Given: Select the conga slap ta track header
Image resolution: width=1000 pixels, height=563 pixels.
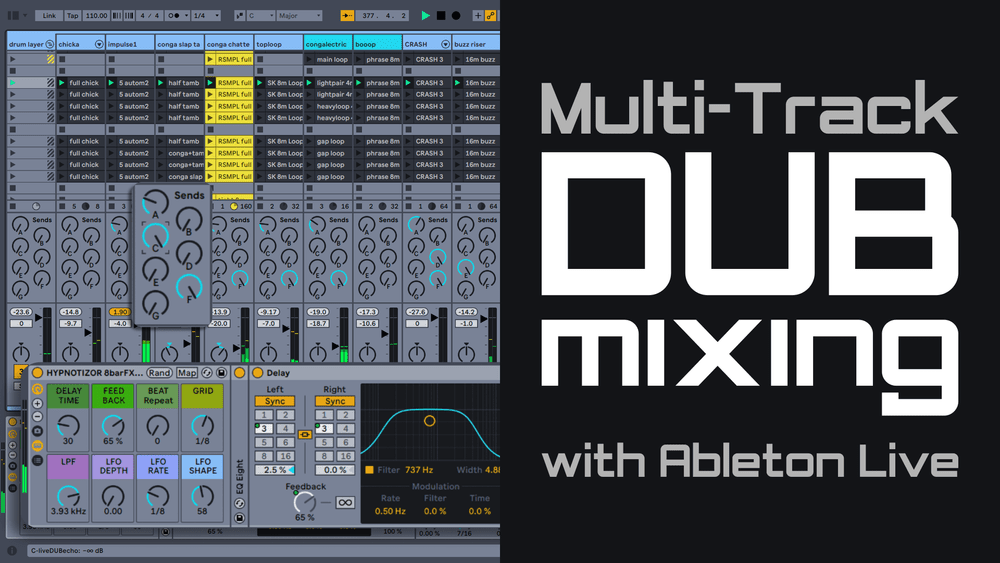Looking at the screenshot, I should click(x=179, y=44).
